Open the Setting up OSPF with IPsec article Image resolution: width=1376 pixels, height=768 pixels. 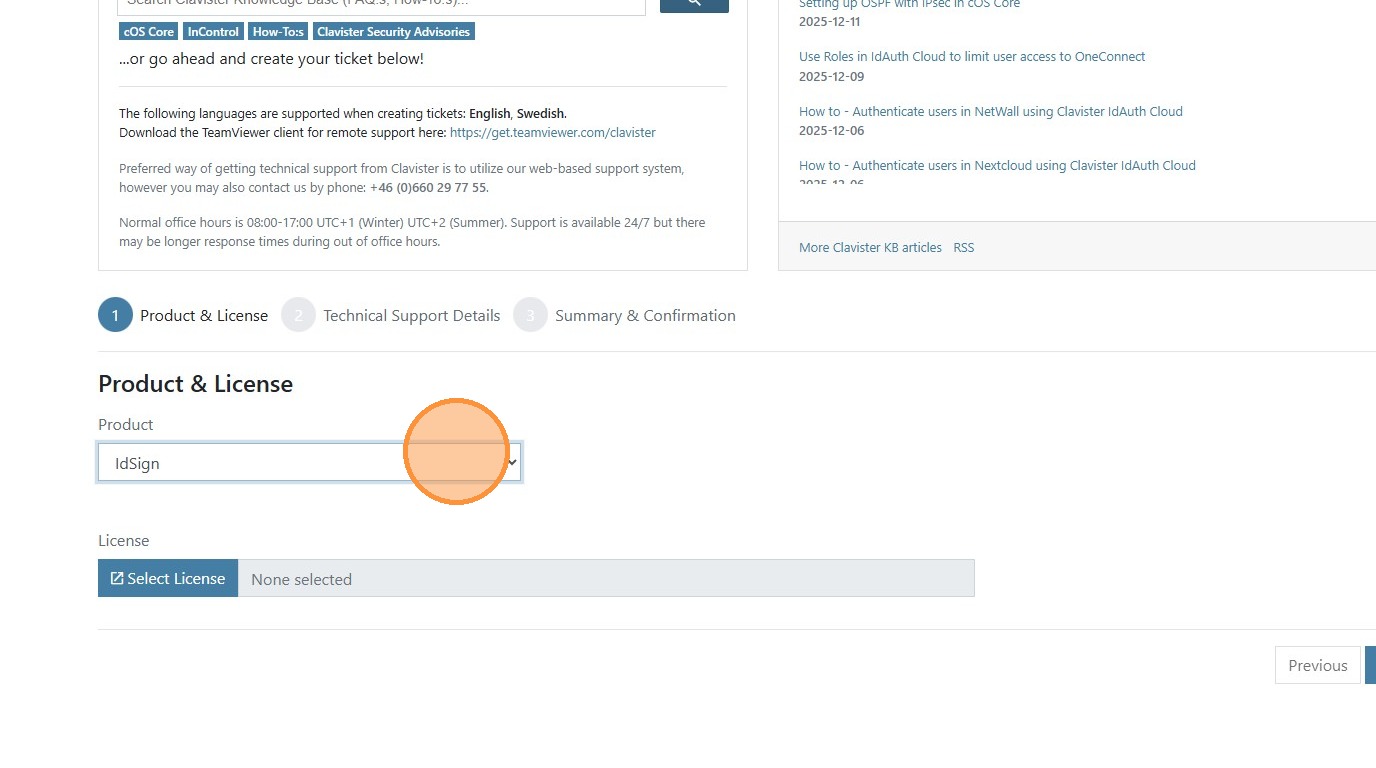tap(909, 5)
